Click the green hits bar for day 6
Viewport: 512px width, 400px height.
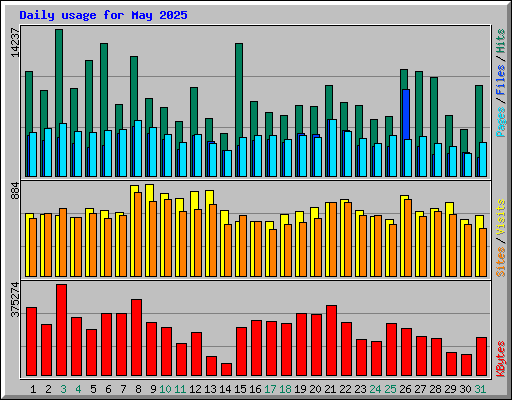[104, 87]
